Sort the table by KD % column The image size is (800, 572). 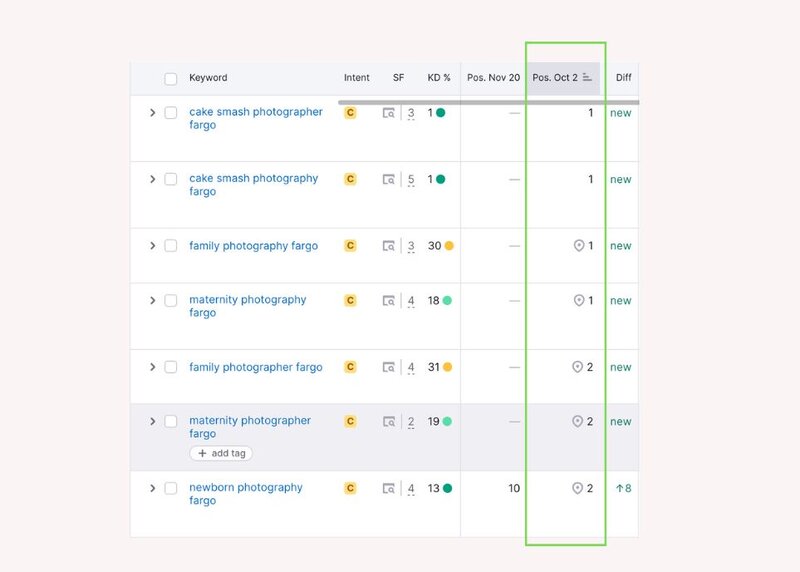436,78
